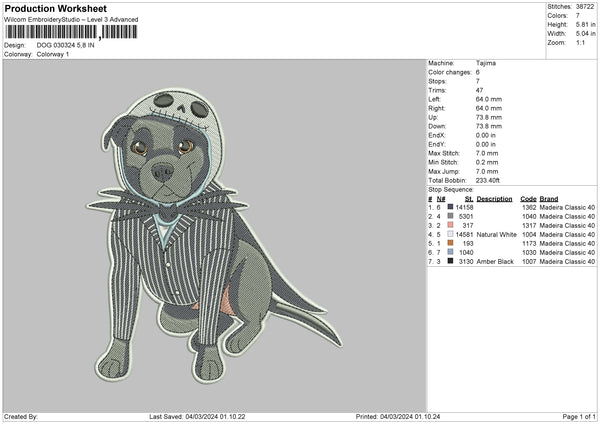Click the Max Stitch value 7.0 mm

click(487, 153)
